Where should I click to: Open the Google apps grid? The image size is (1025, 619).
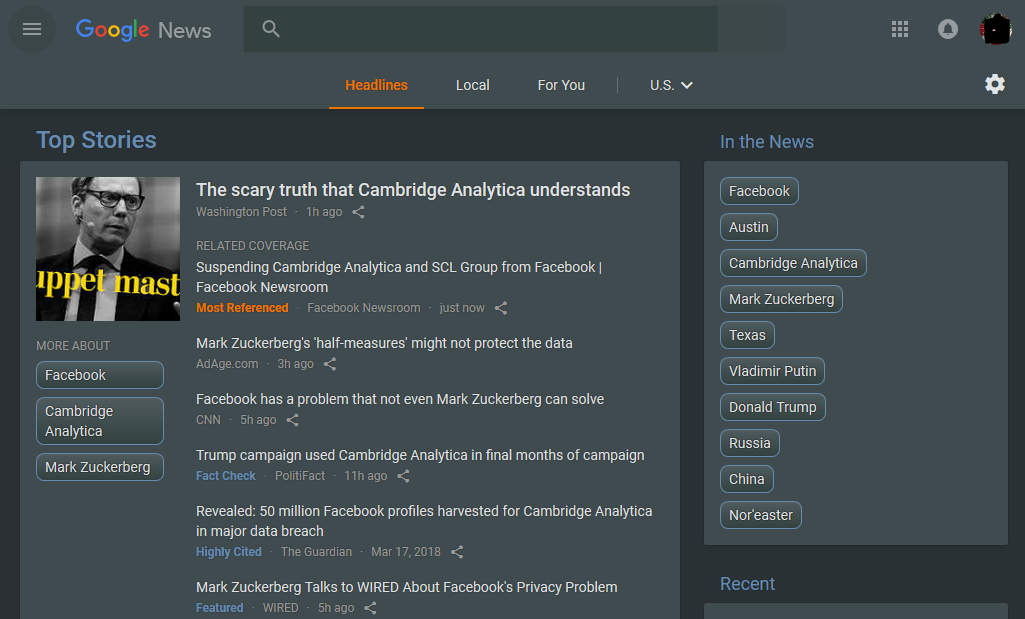(899, 29)
